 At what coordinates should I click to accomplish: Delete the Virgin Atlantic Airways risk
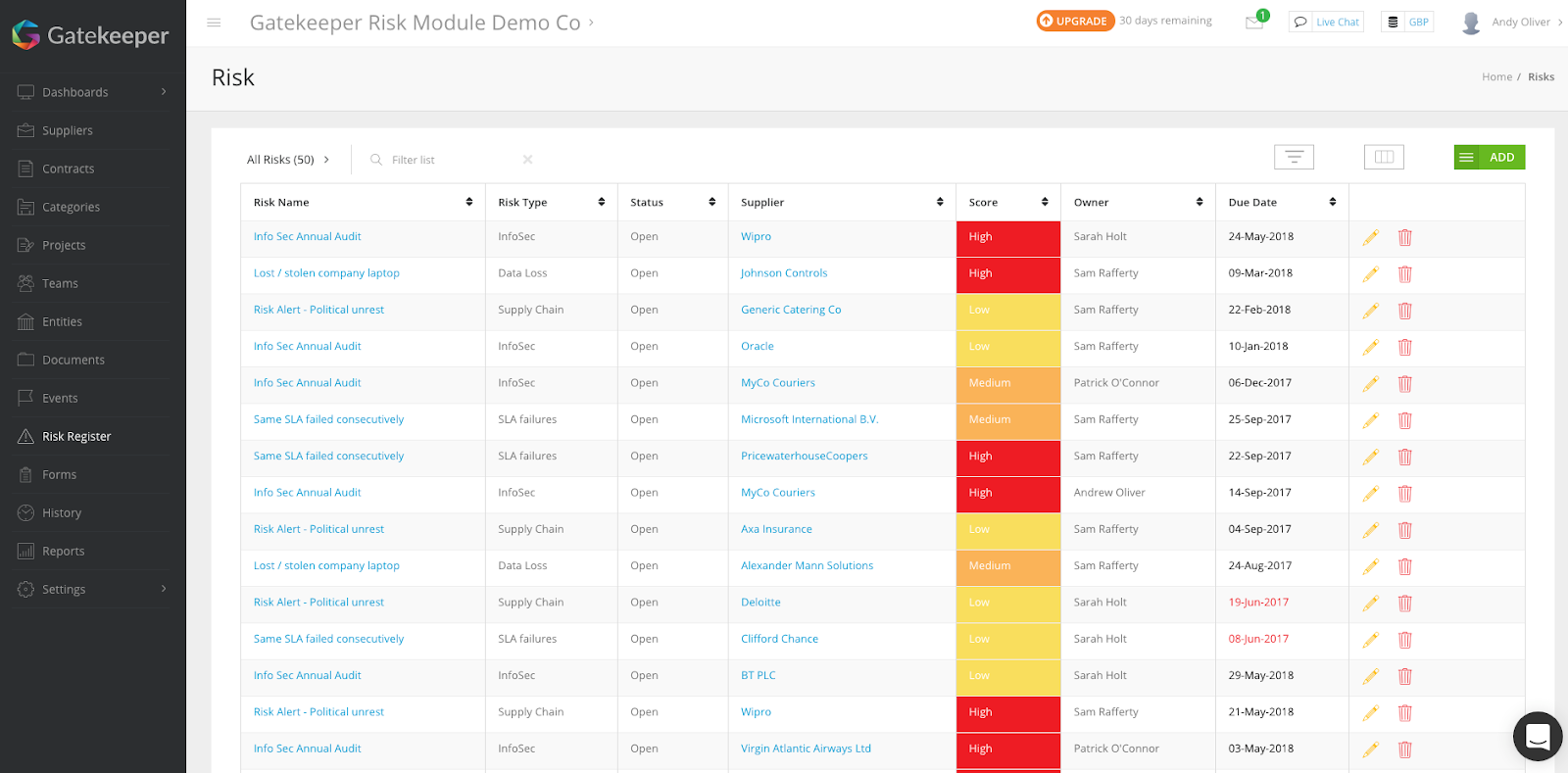pyautogui.click(x=1404, y=749)
